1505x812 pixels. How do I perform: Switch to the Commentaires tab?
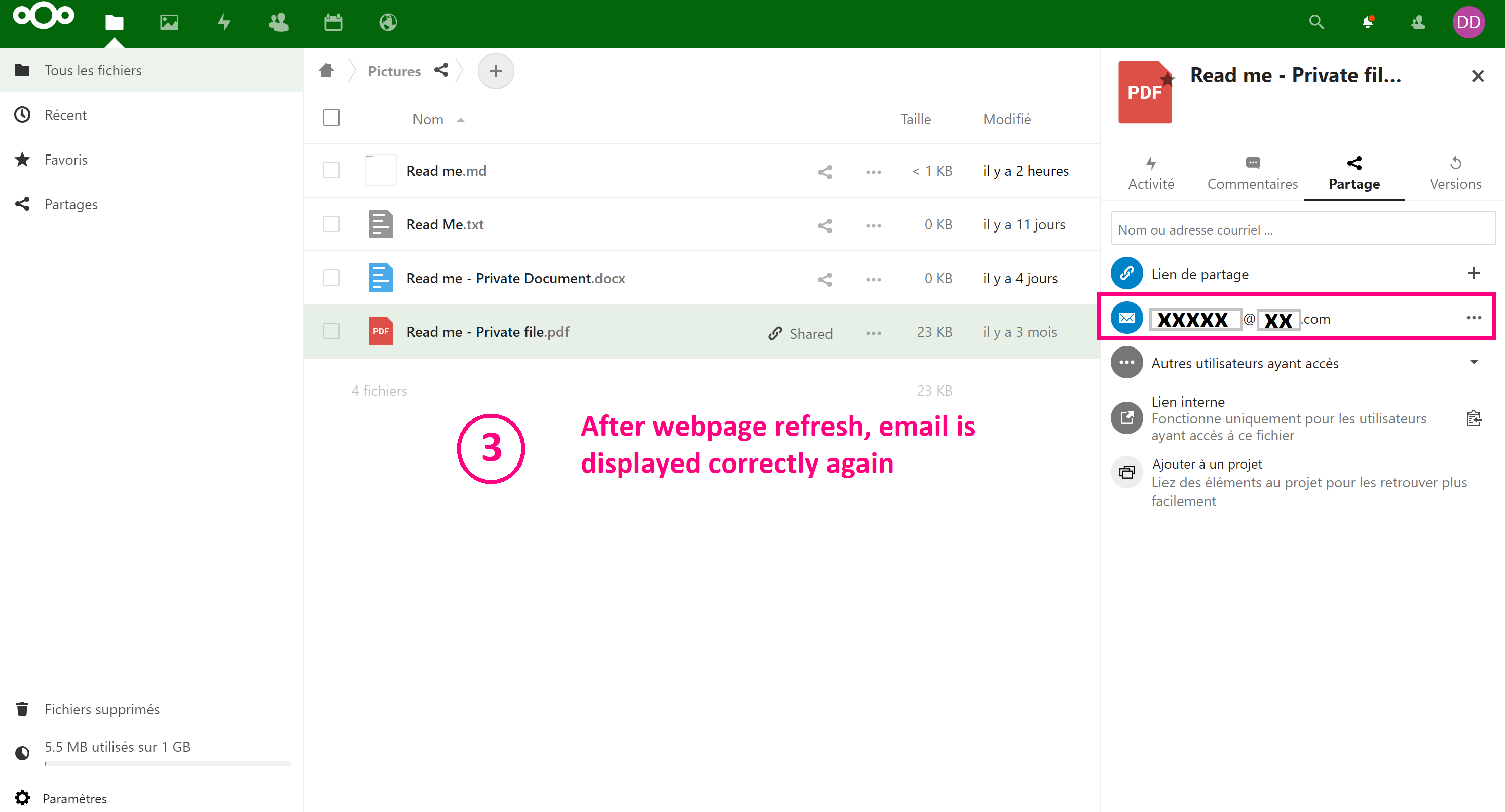click(x=1252, y=174)
